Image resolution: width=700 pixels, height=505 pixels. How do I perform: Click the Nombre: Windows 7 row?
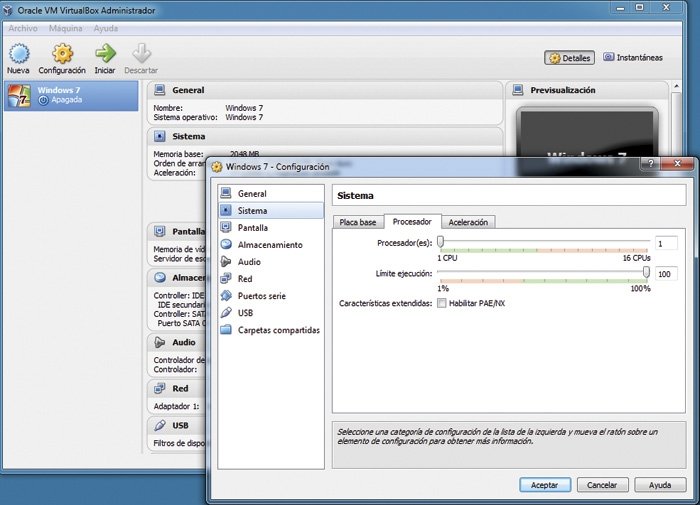pos(208,108)
